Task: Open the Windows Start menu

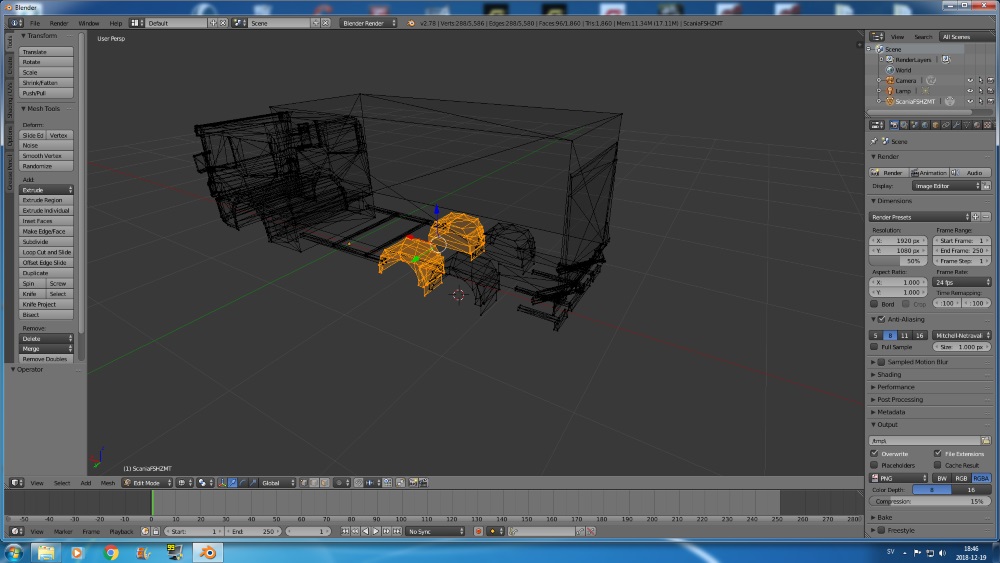Action: point(13,552)
